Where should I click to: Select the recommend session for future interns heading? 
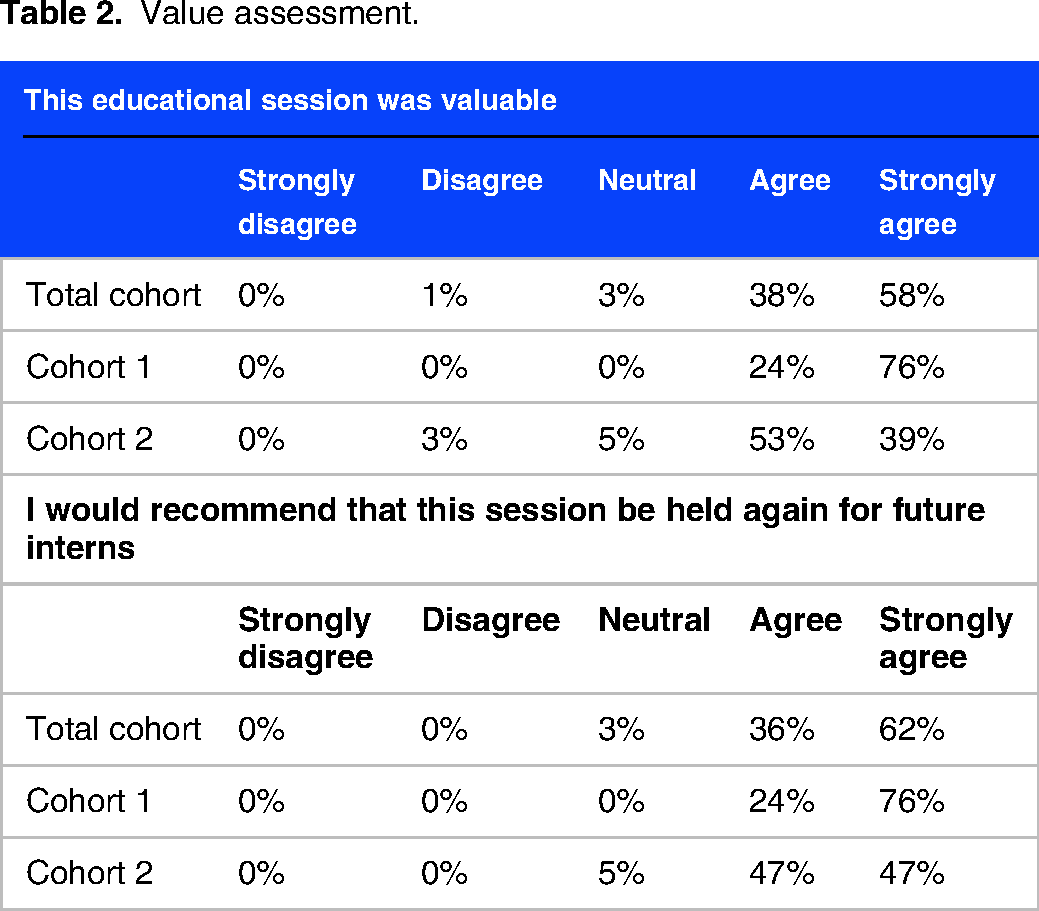point(506,529)
